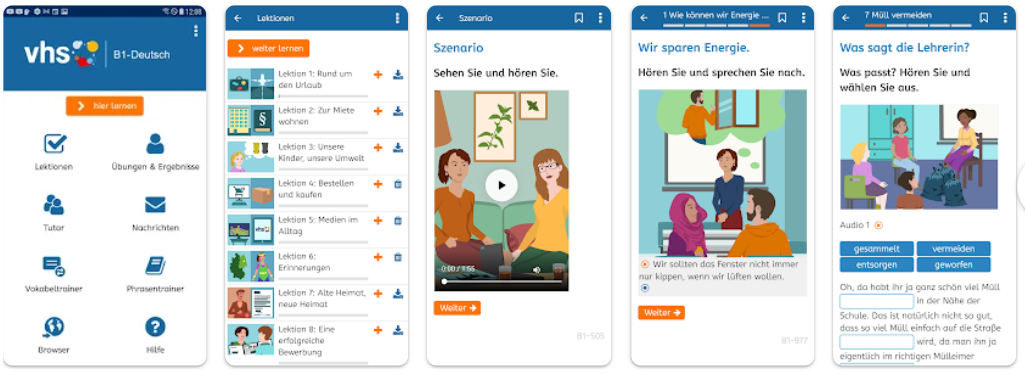Expand Lektion 3 with plus icon
Screen dimensions: 1025x374
point(378,148)
